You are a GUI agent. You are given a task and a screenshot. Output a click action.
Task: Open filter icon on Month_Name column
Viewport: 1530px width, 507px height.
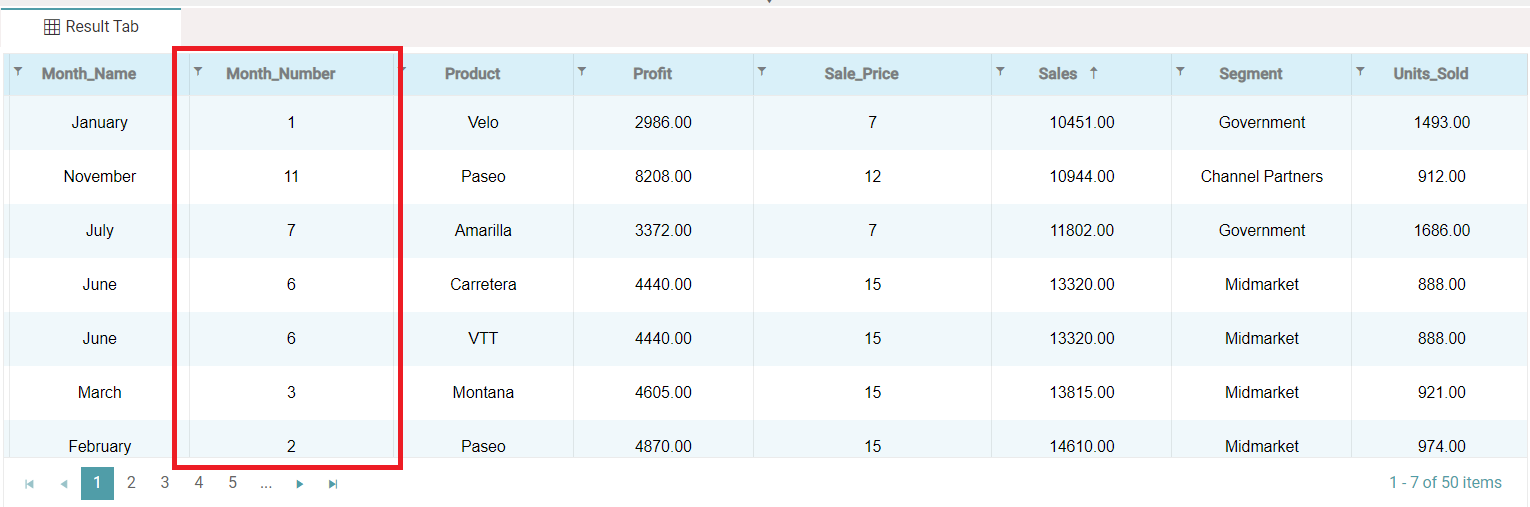pos(18,71)
